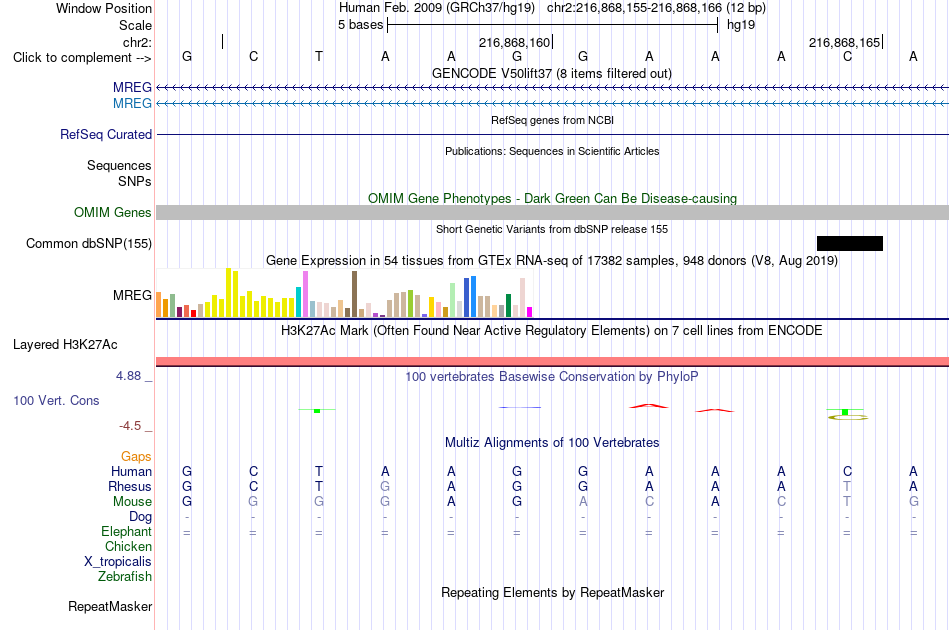The height and width of the screenshot is (630, 950).
Task: Click the 'chr2:' ruler label
Action: point(137,42)
